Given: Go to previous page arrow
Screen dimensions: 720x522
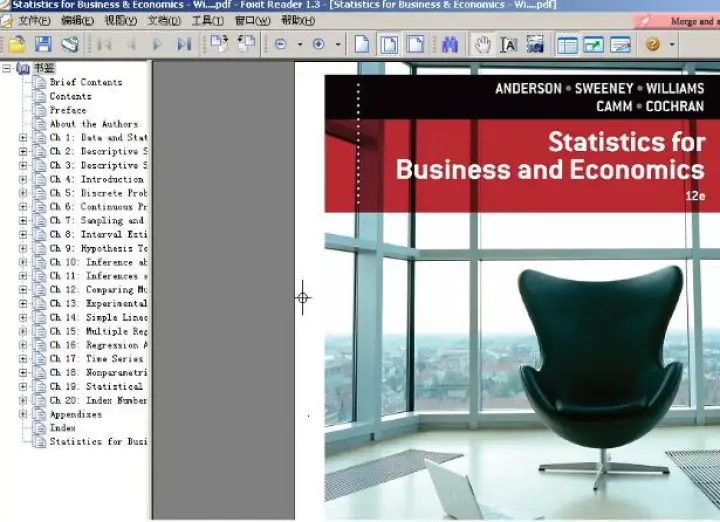Looking at the screenshot, I should point(131,45).
